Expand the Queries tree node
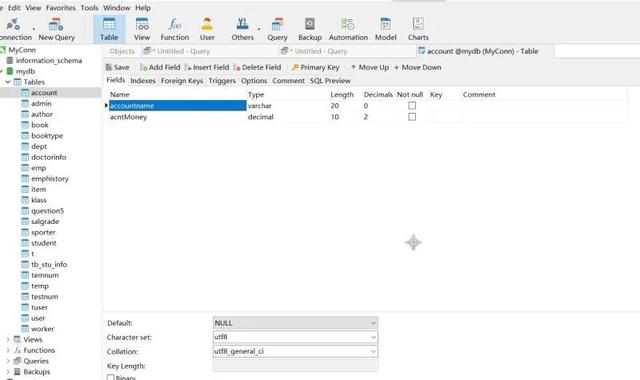This screenshot has width=640, height=380. (8, 361)
